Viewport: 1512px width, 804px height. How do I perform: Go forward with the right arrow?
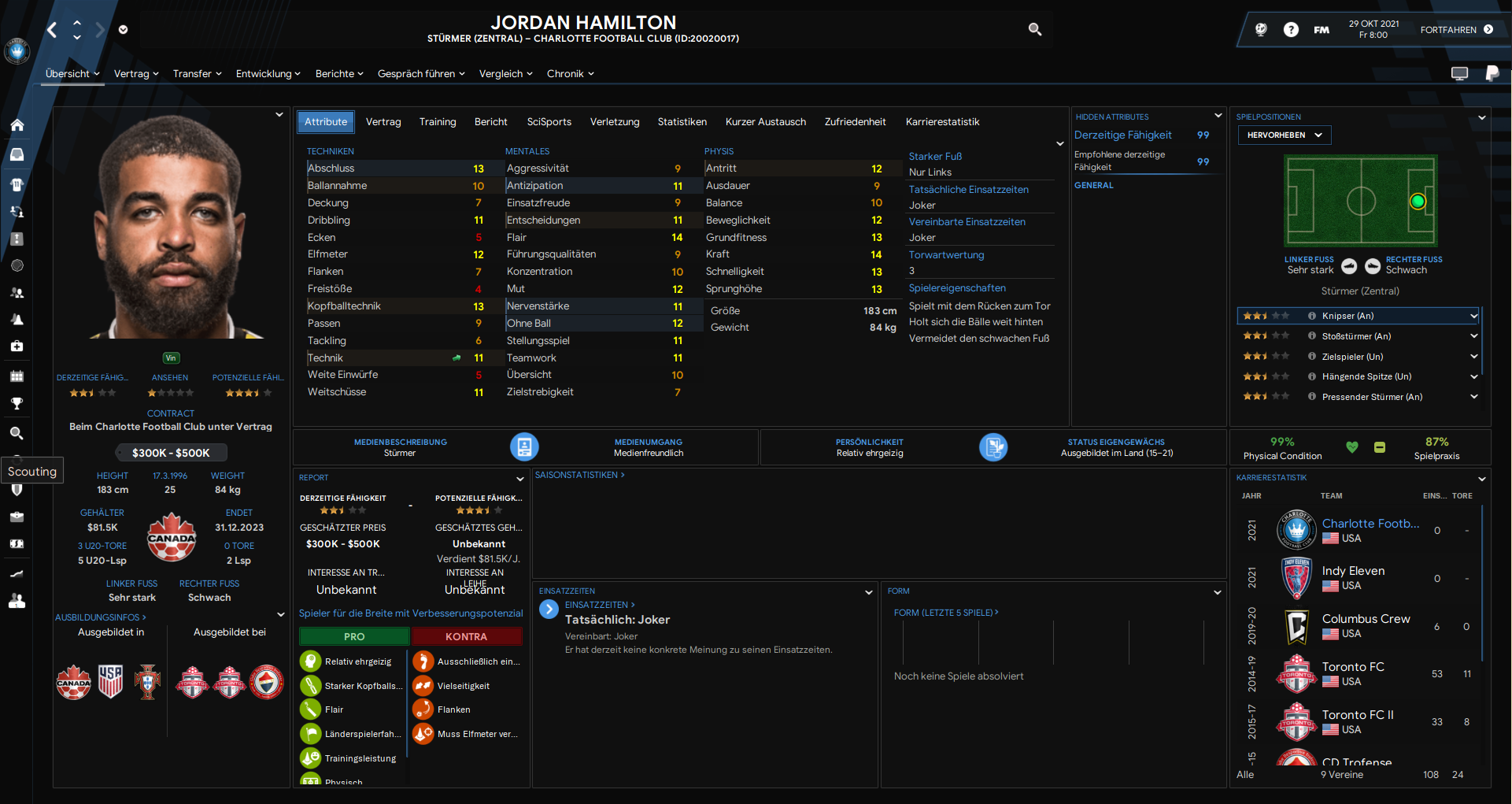pyautogui.click(x=100, y=30)
